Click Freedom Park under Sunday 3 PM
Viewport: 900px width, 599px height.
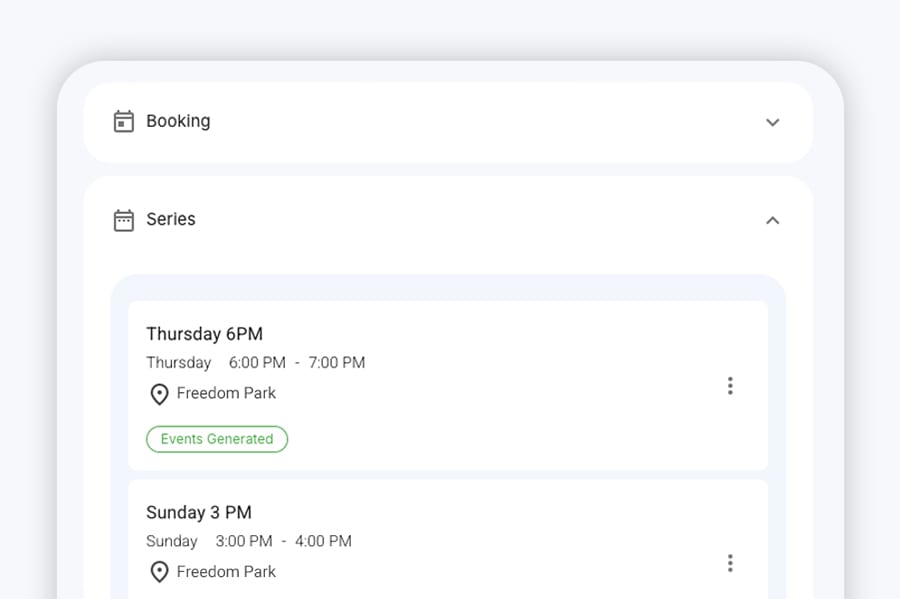pyautogui.click(x=226, y=571)
